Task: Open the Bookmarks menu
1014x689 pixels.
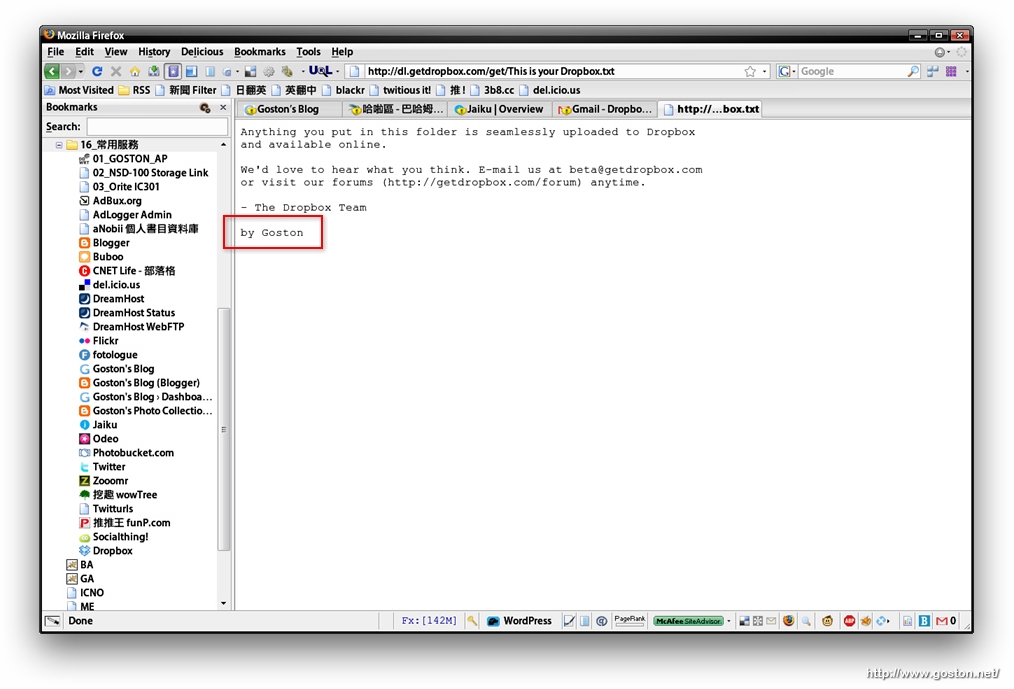Action: (x=259, y=52)
